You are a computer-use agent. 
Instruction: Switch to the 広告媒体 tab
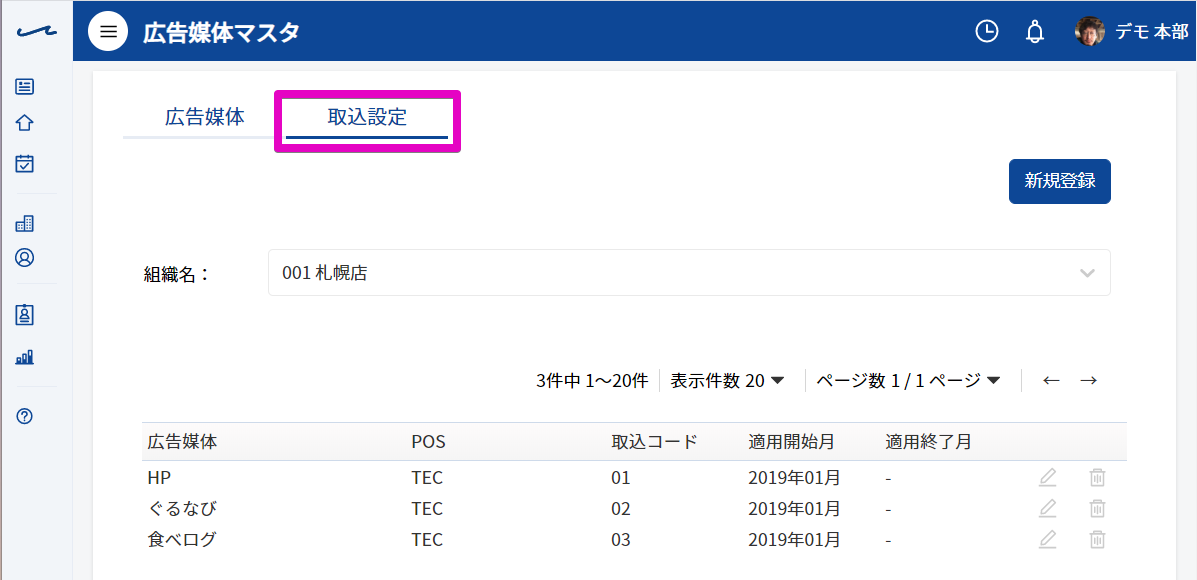click(205, 118)
